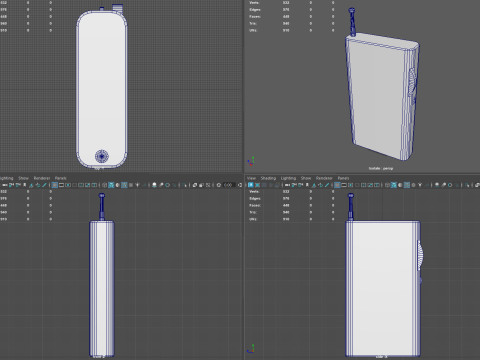
Task: Open Shading menu in right viewport panel
Action: (268, 178)
